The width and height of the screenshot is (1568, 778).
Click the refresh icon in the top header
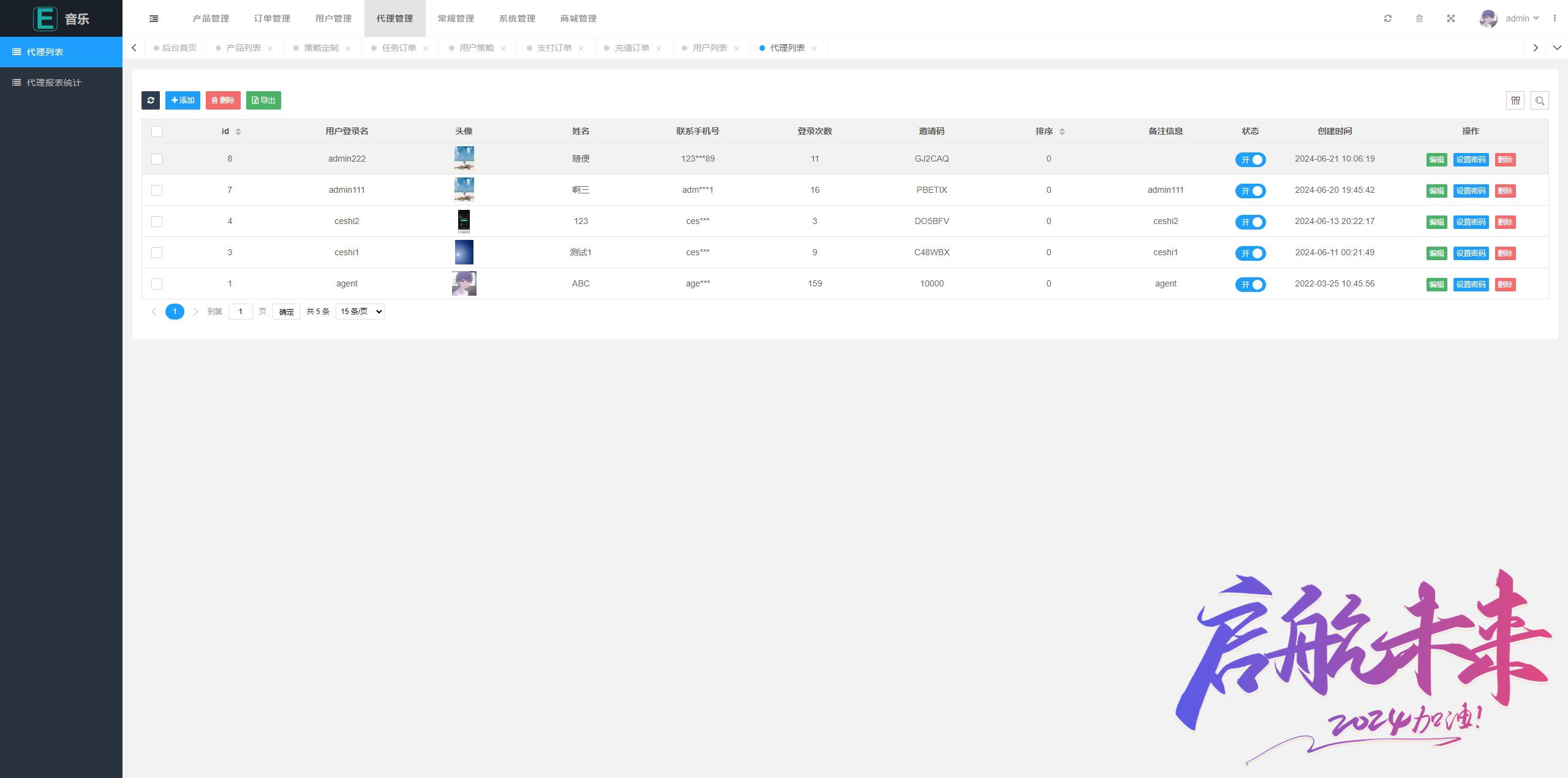click(x=1388, y=18)
